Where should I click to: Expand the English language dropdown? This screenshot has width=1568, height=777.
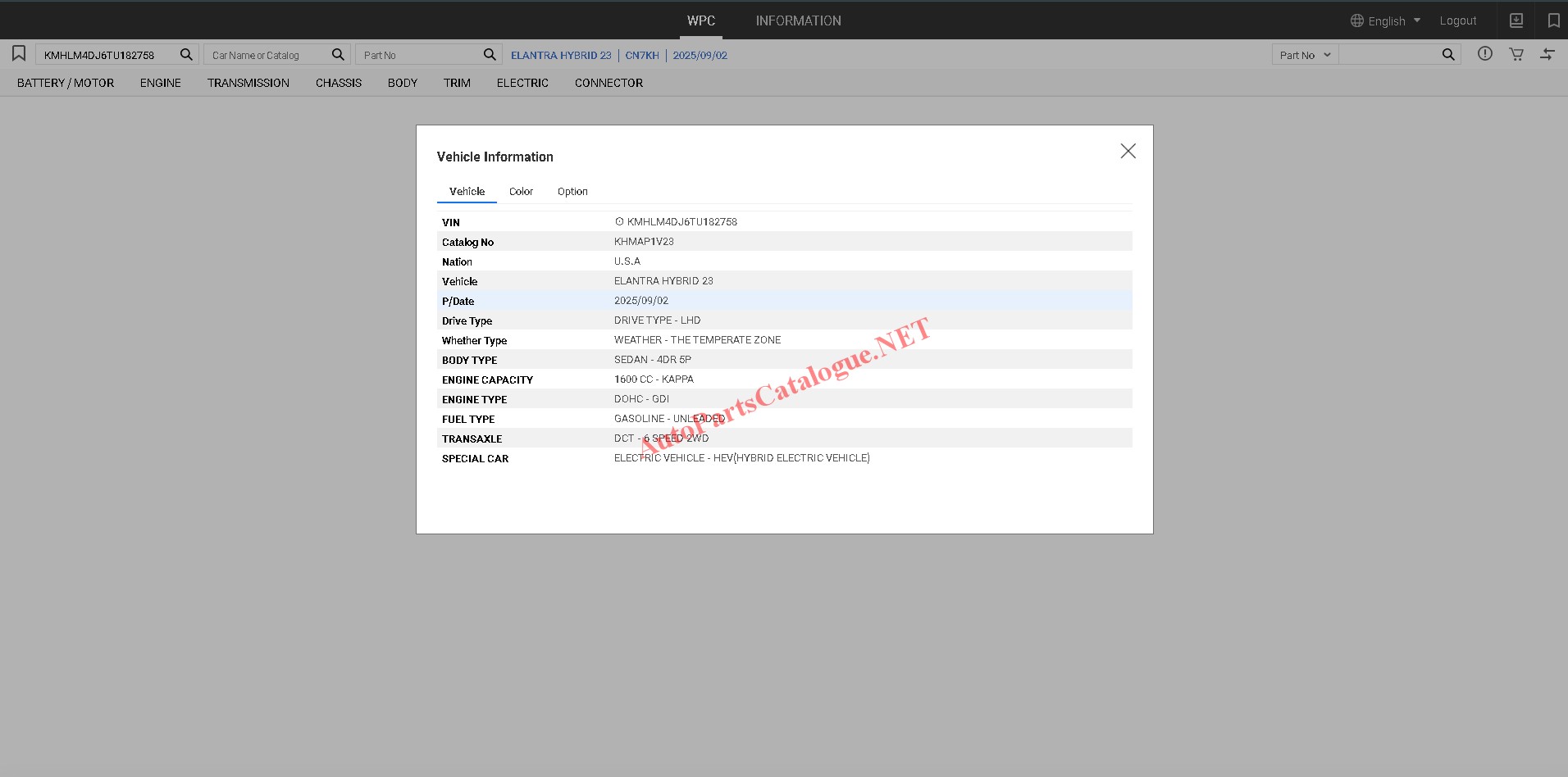pyautogui.click(x=1386, y=20)
